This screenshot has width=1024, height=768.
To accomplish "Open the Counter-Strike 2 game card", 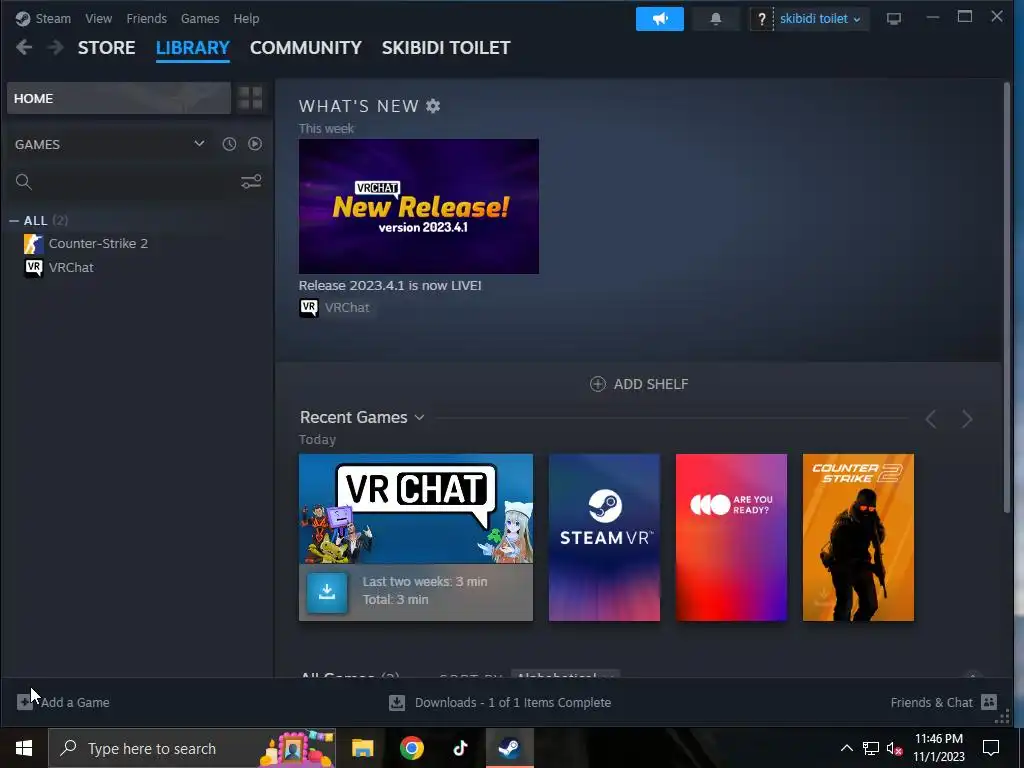I will (858, 537).
